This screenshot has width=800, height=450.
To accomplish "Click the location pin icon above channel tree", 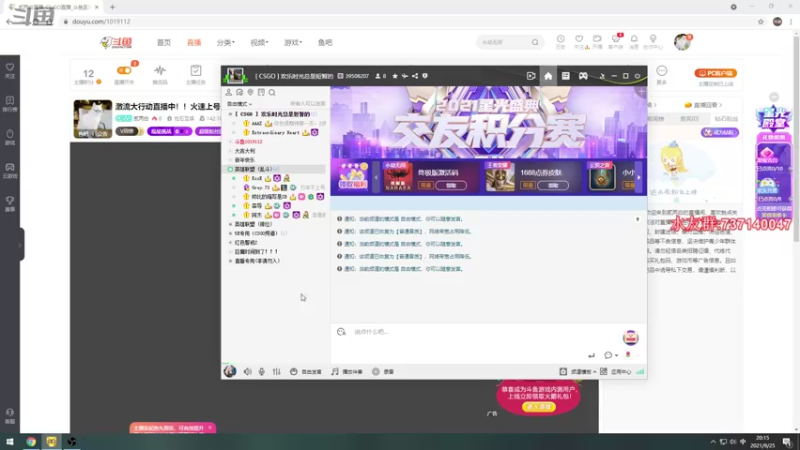I will (250, 92).
